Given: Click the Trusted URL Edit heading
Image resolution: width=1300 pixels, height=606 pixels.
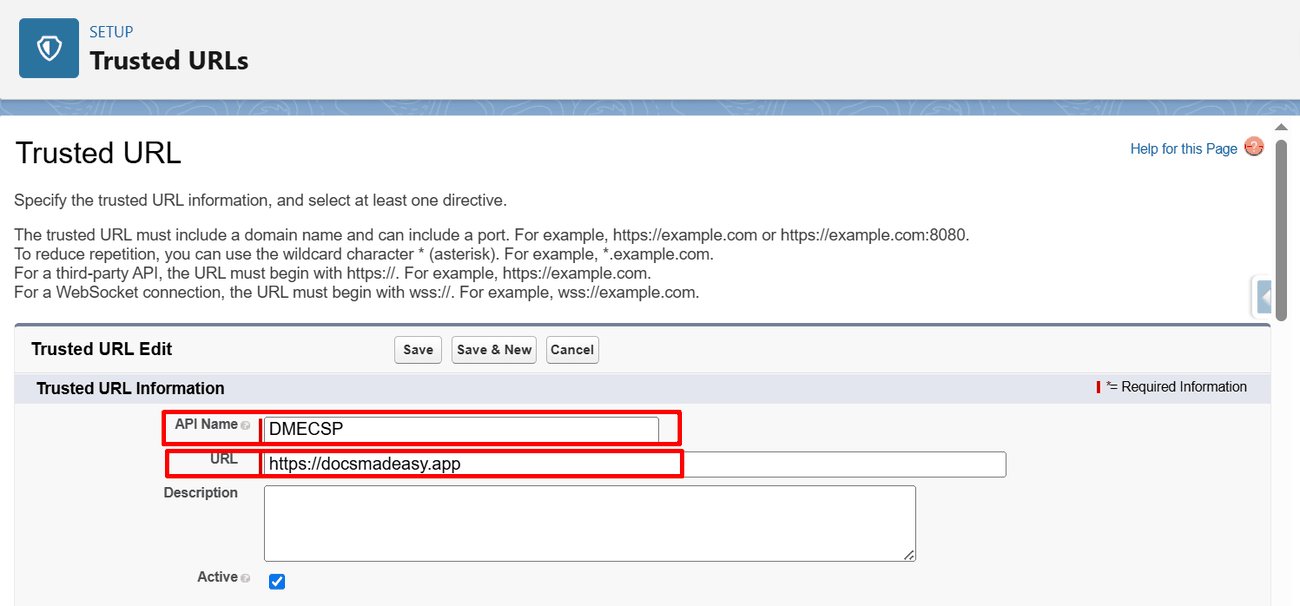Looking at the screenshot, I should pyautogui.click(x=102, y=349).
